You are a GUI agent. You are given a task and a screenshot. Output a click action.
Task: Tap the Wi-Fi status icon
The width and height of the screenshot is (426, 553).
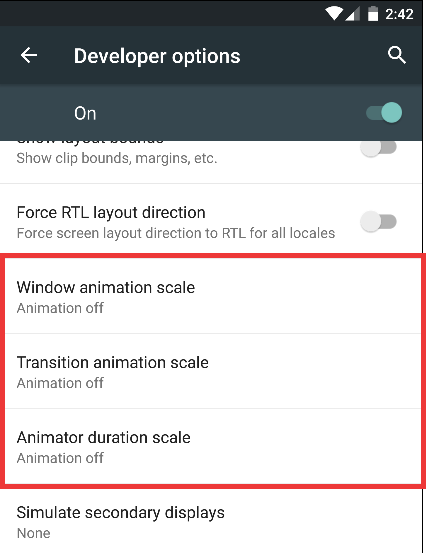(x=334, y=14)
